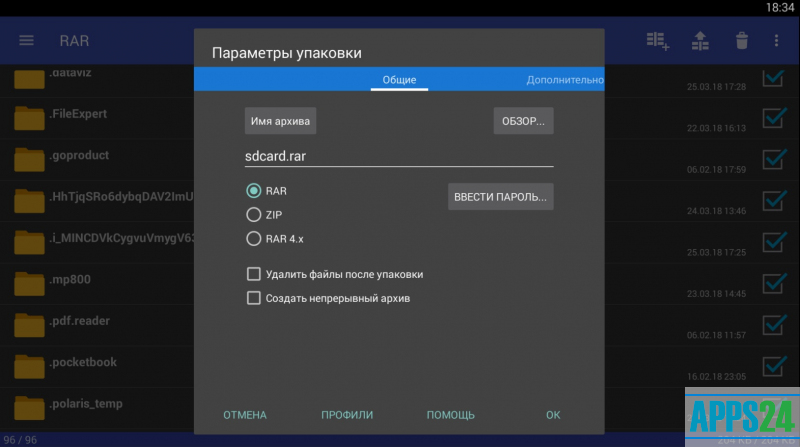
Task: Click the 'Имя архива' button
Action: [280, 121]
